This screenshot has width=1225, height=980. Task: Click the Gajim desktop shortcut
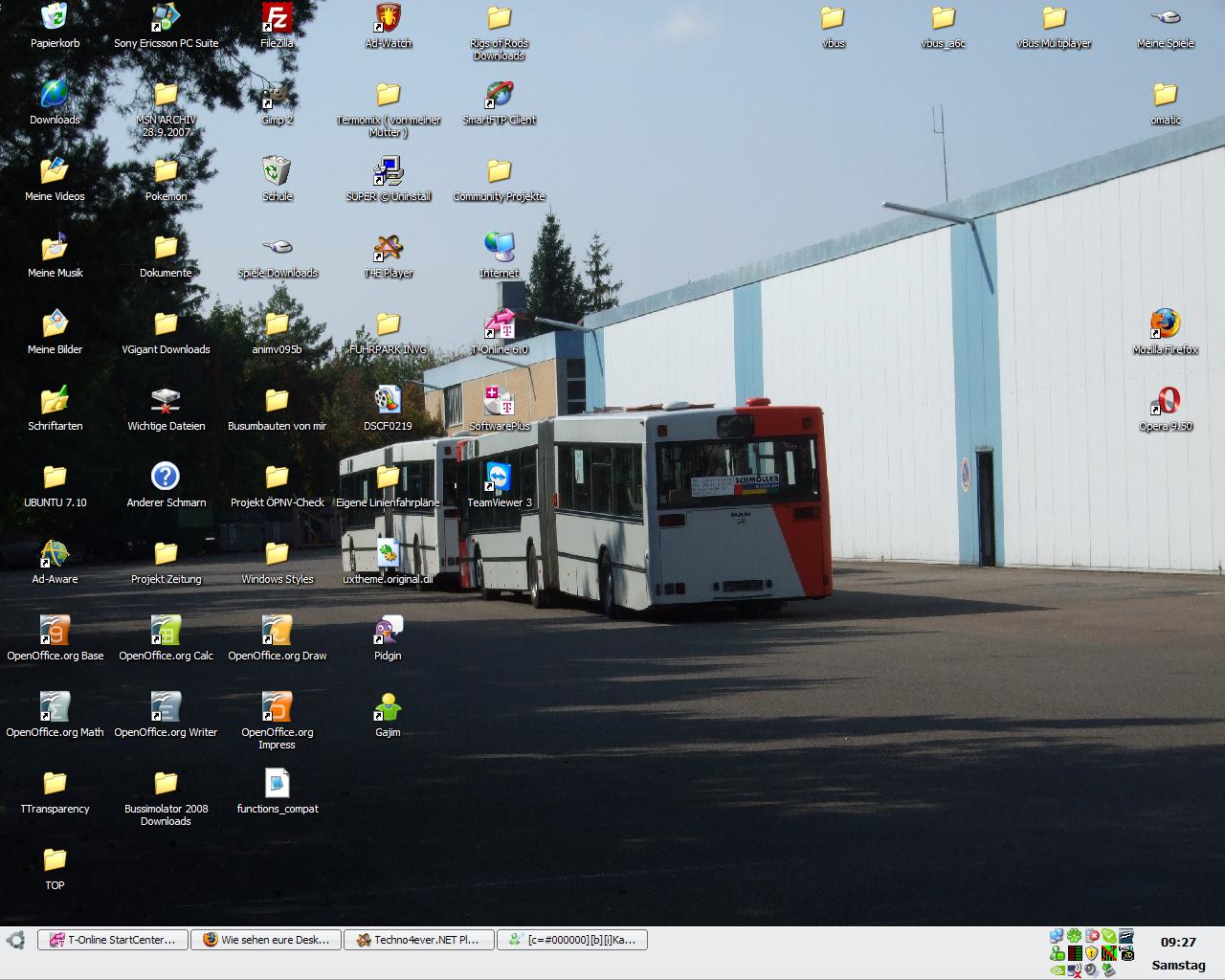pos(388,707)
